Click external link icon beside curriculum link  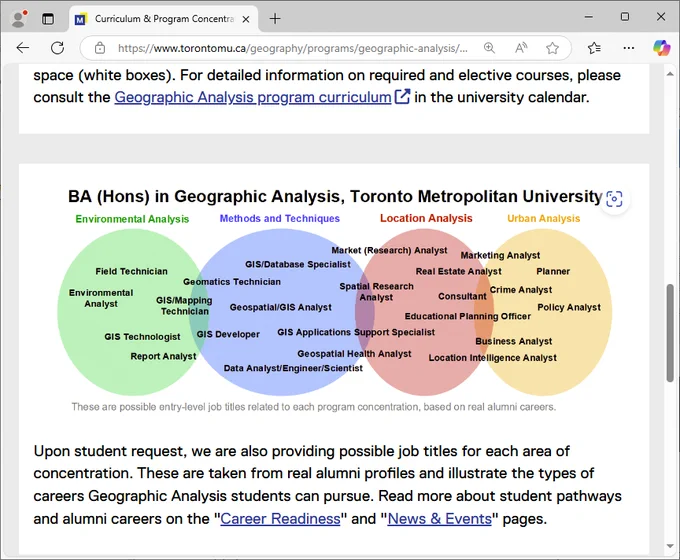coord(402,97)
